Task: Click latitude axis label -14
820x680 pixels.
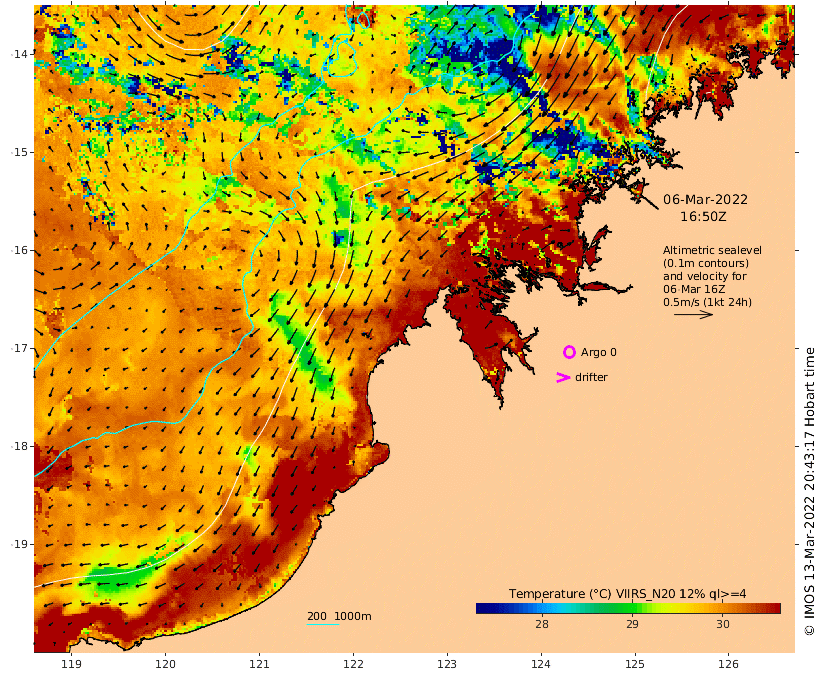Action: pos(19,54)
